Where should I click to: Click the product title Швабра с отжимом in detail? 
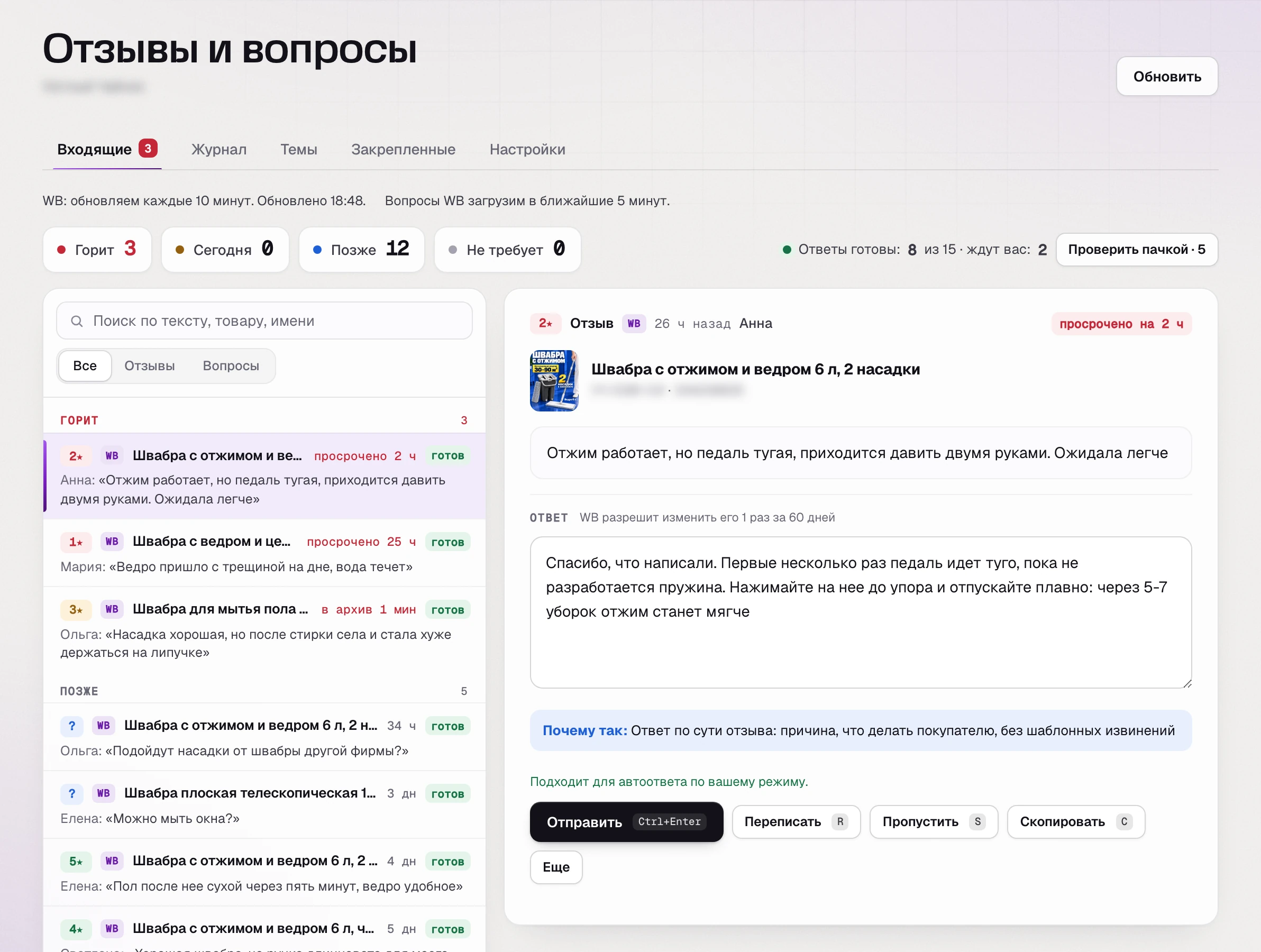[755, 369]
